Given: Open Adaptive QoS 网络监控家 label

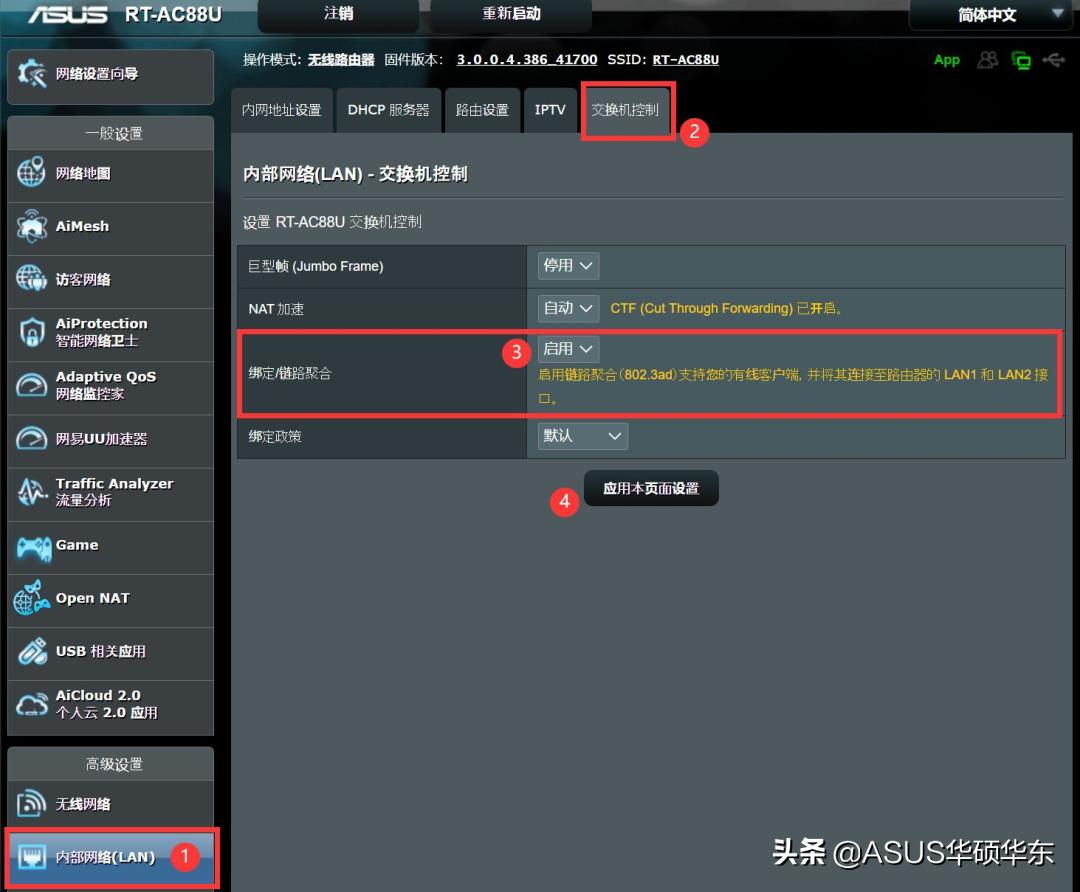Looking at the screenshot, I should coord(106,385).
